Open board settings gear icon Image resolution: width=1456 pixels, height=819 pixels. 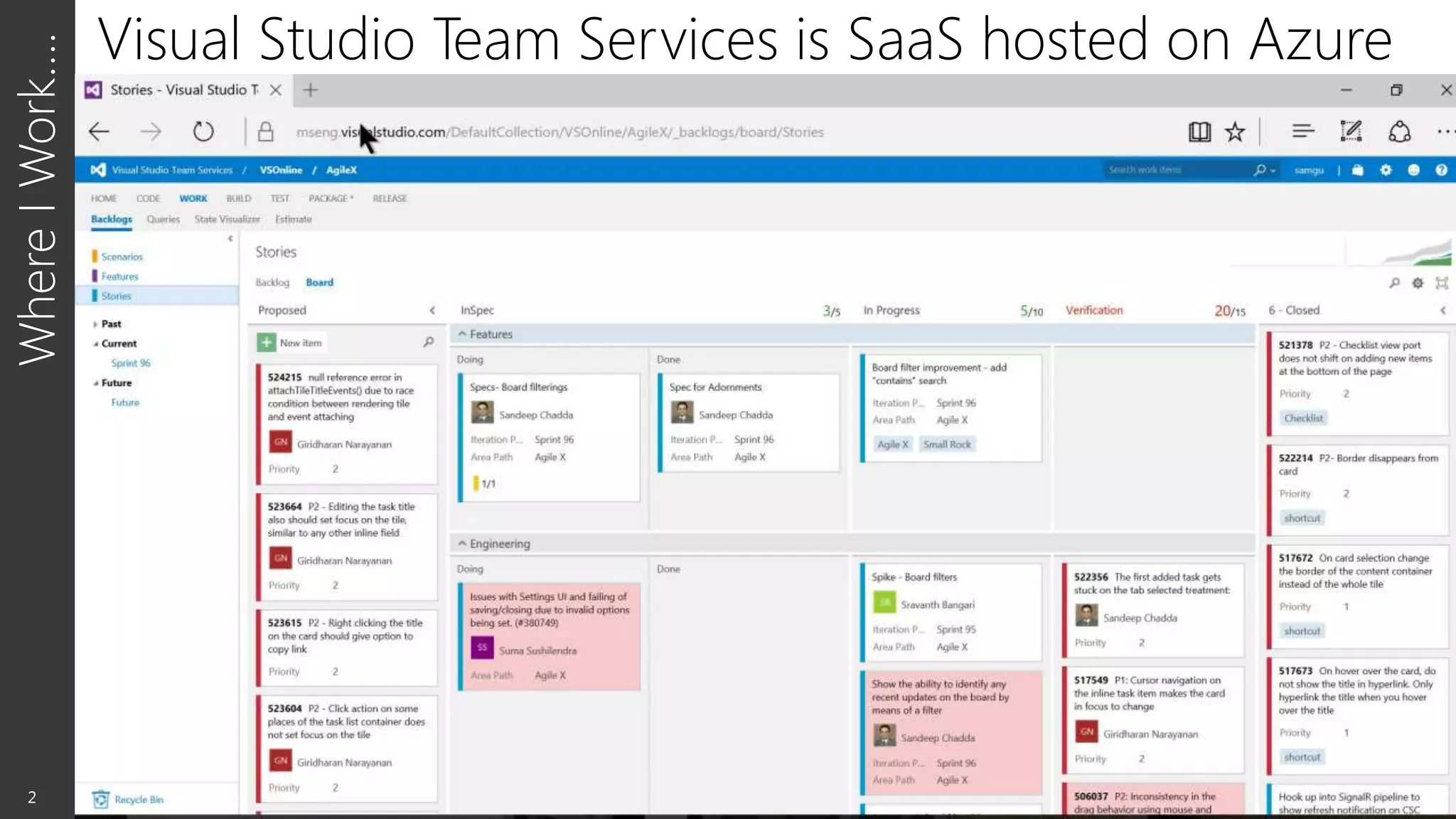coord(1418,283)
